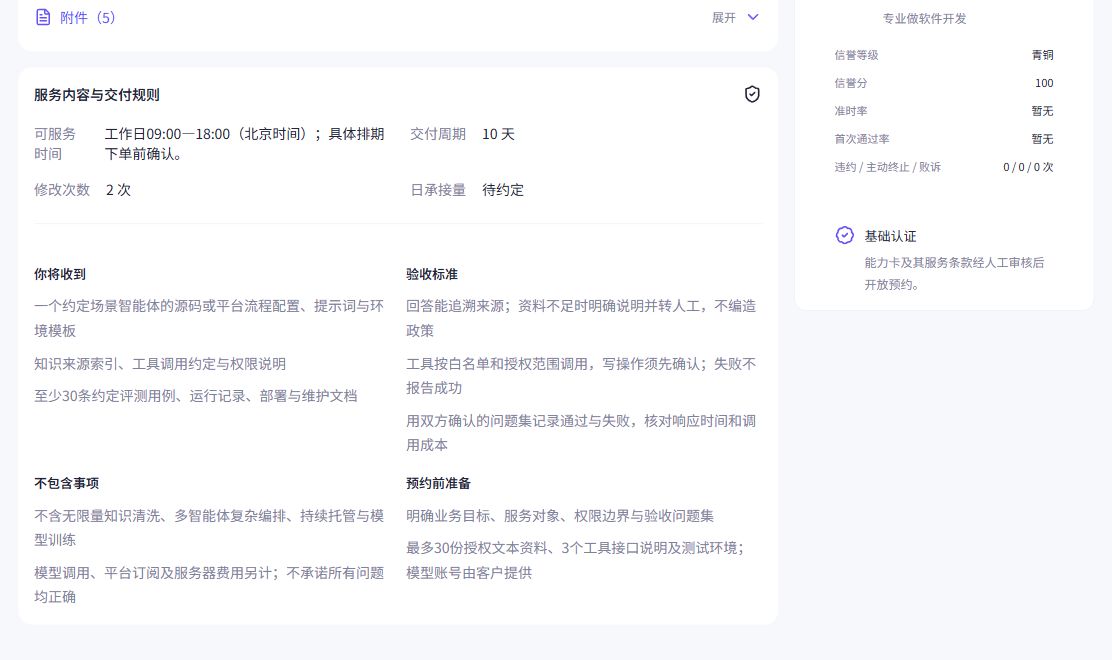Click the 至少30条约定评测用例 line
1112x660 pixels.
196,396
